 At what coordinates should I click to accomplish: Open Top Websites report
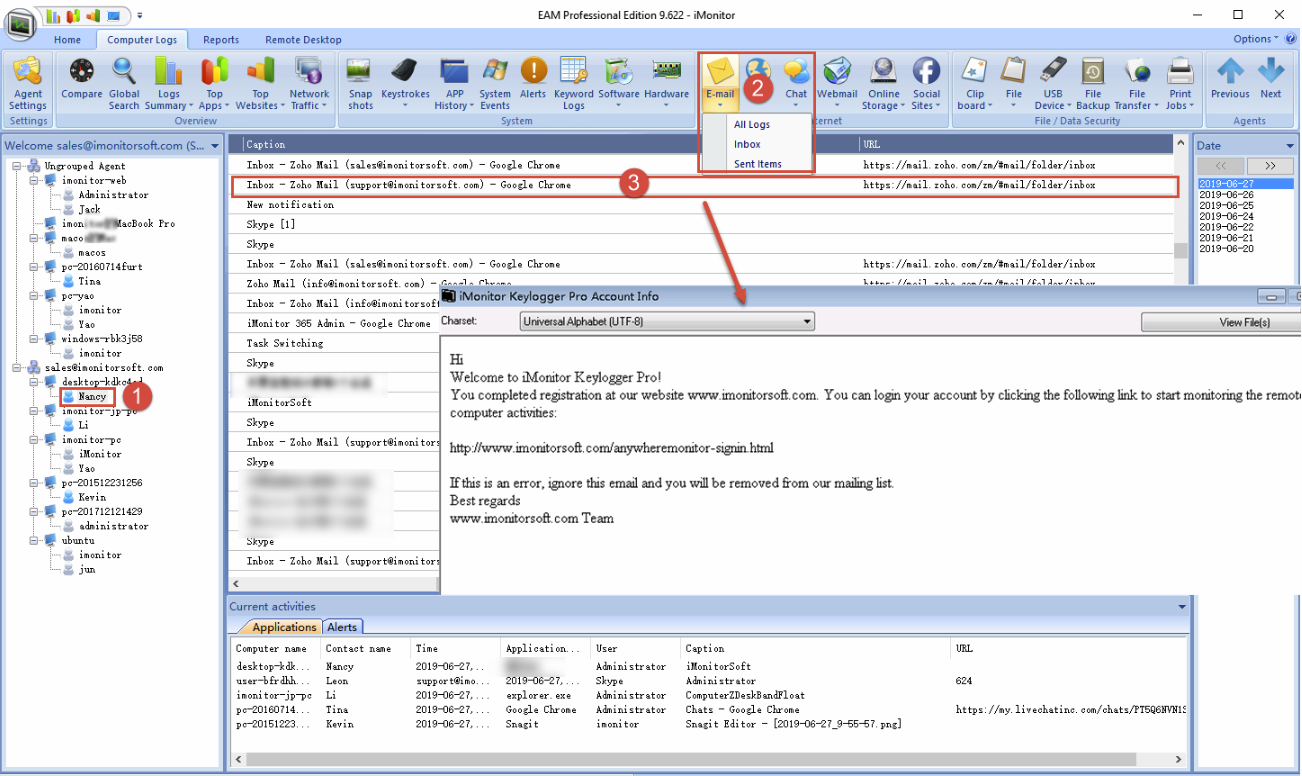pos(260,84)
